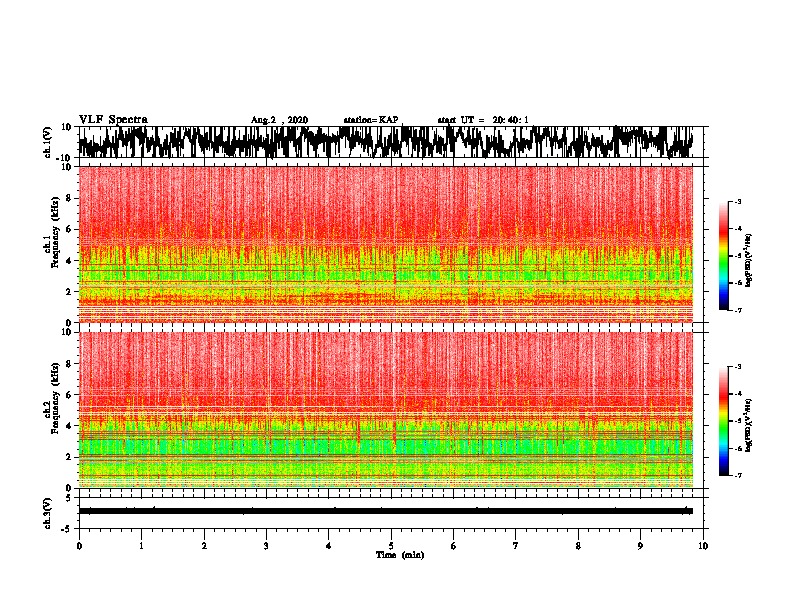Click the 2 kHz tick on ch.2 frequency axis
The image size is (792, 612).
(70, 457)
